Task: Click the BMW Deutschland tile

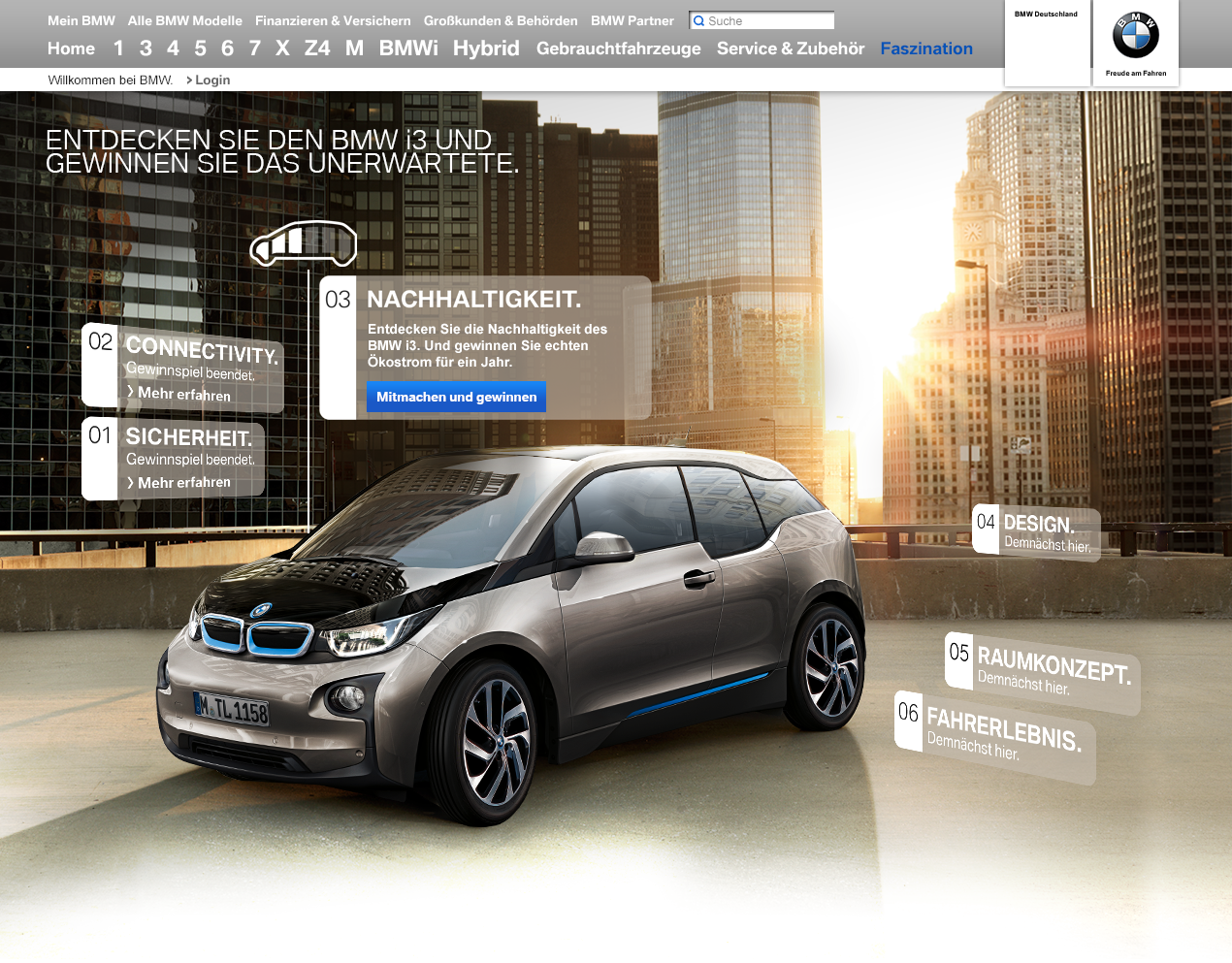Action: click(1047, 43)
